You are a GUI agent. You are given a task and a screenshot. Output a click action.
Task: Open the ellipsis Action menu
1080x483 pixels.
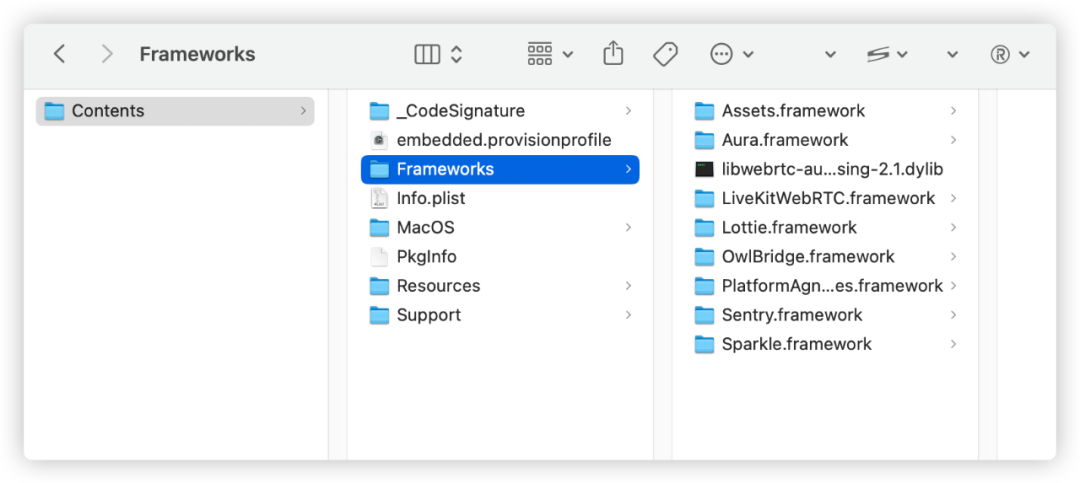click(x=722, y=55)
